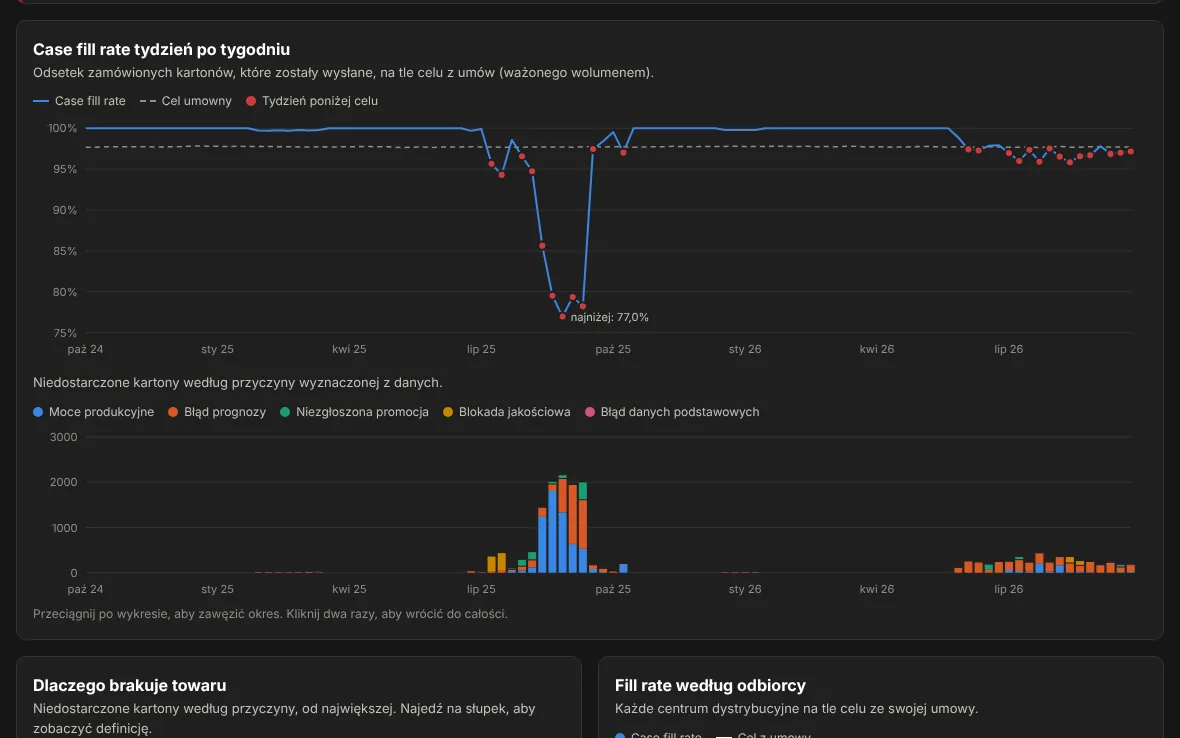Image resolution: width=1180 pixels, height=738 pixels.
Task: Toggle the Case fill rate legend entry
Action: coord(79,101)
